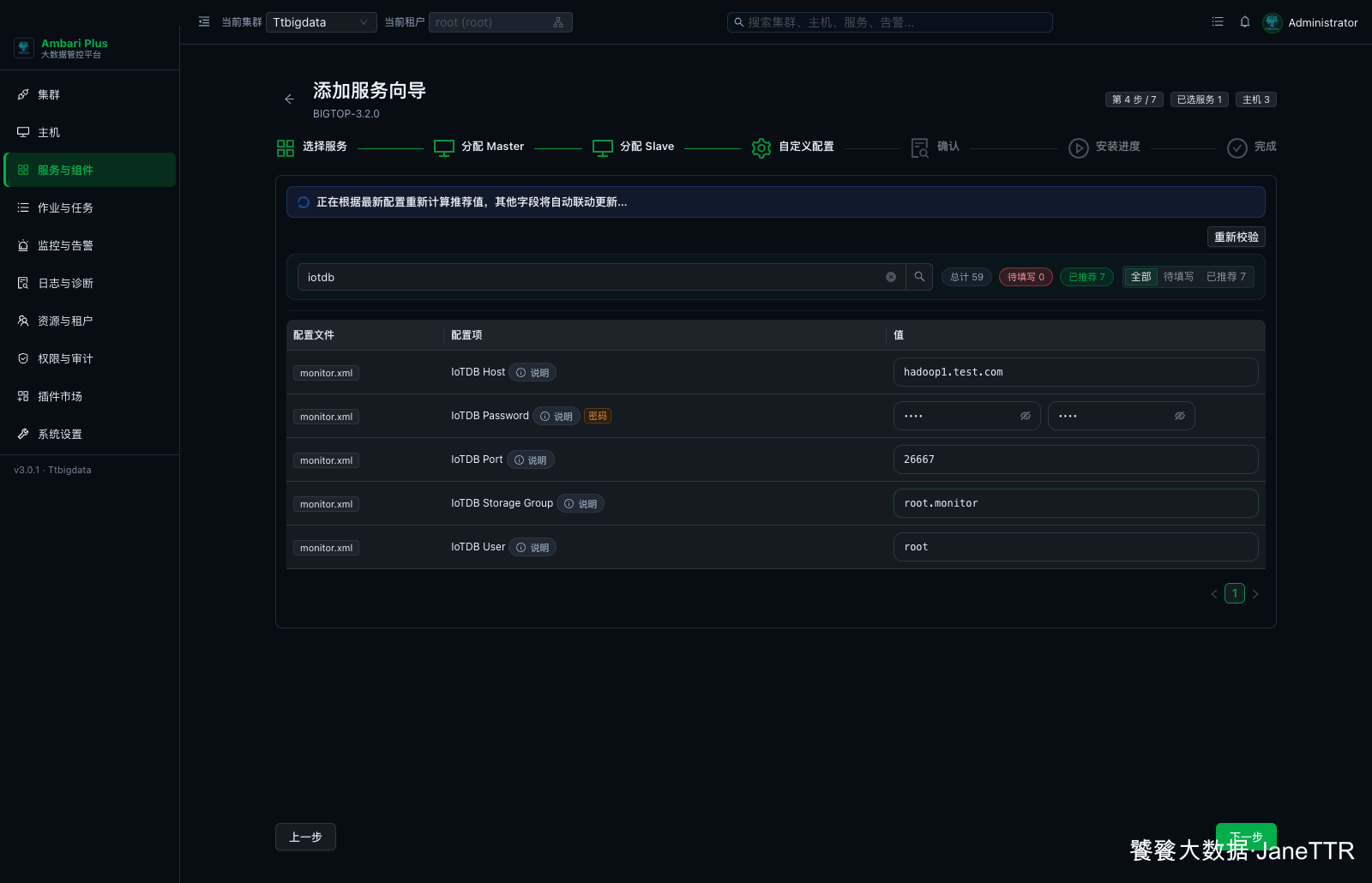Click the 主机 3 badge

pos(1256,99)
